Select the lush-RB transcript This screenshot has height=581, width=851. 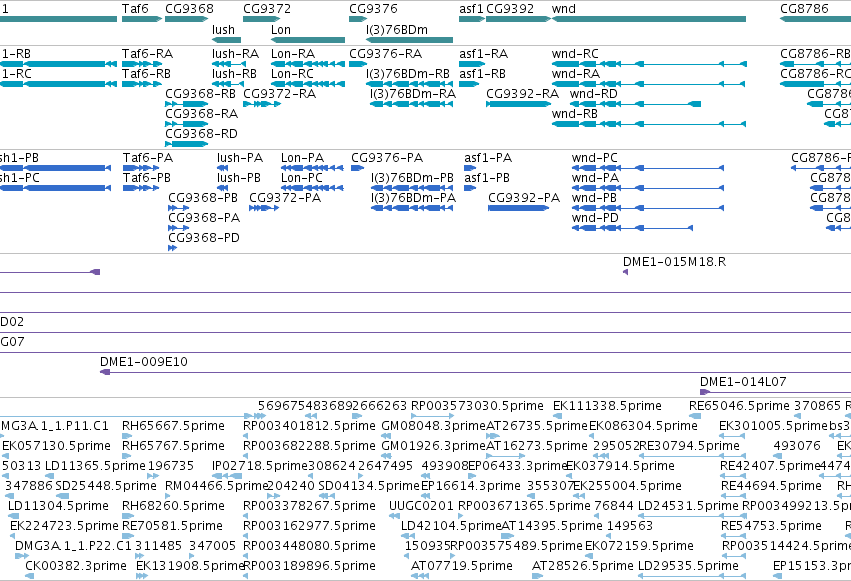coord(227,84)
